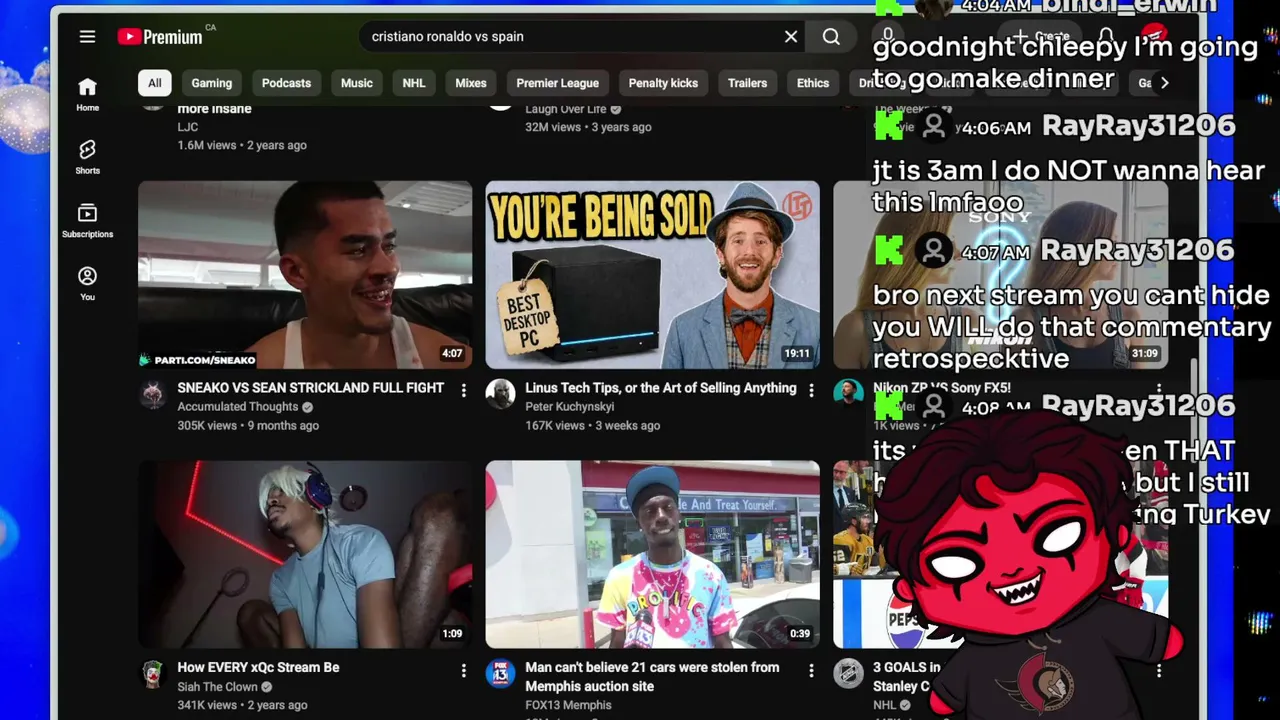The height and width of the screenshot is (720, 1280).
Task: Click the Peter Kuchynskyi channel avatar
Action: click(500, 394)
